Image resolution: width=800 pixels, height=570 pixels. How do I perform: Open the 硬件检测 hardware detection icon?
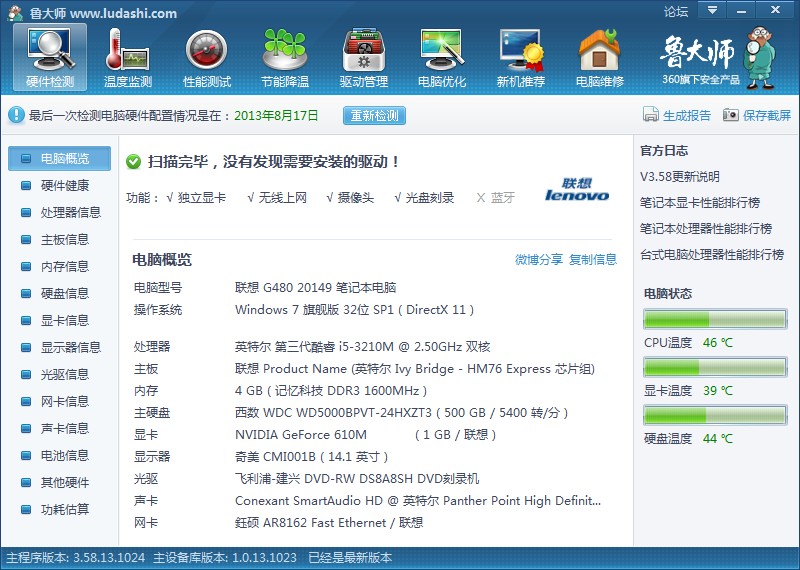pyautogui.click(x=50, y=57)
